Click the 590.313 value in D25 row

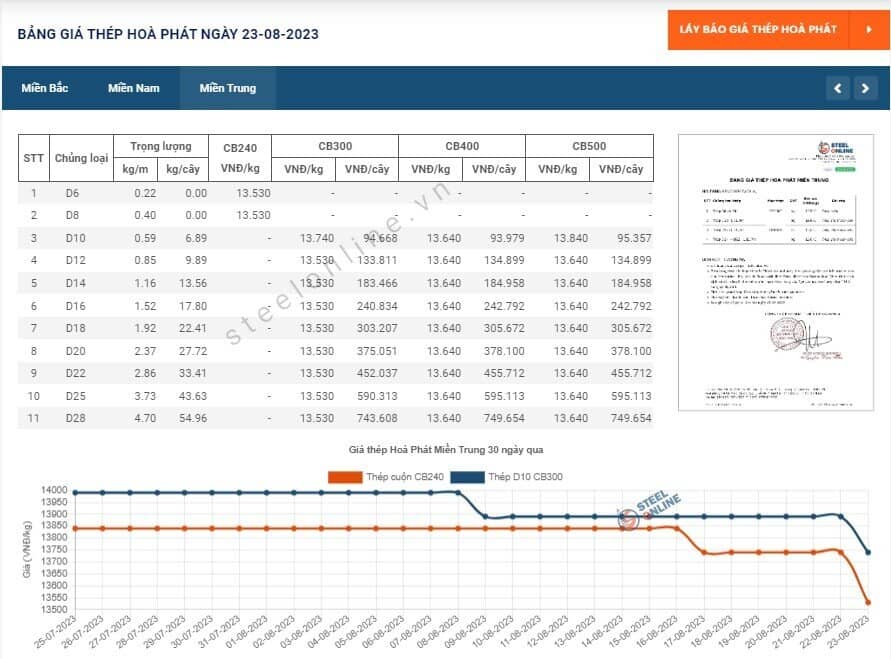(x=377, y=396)
